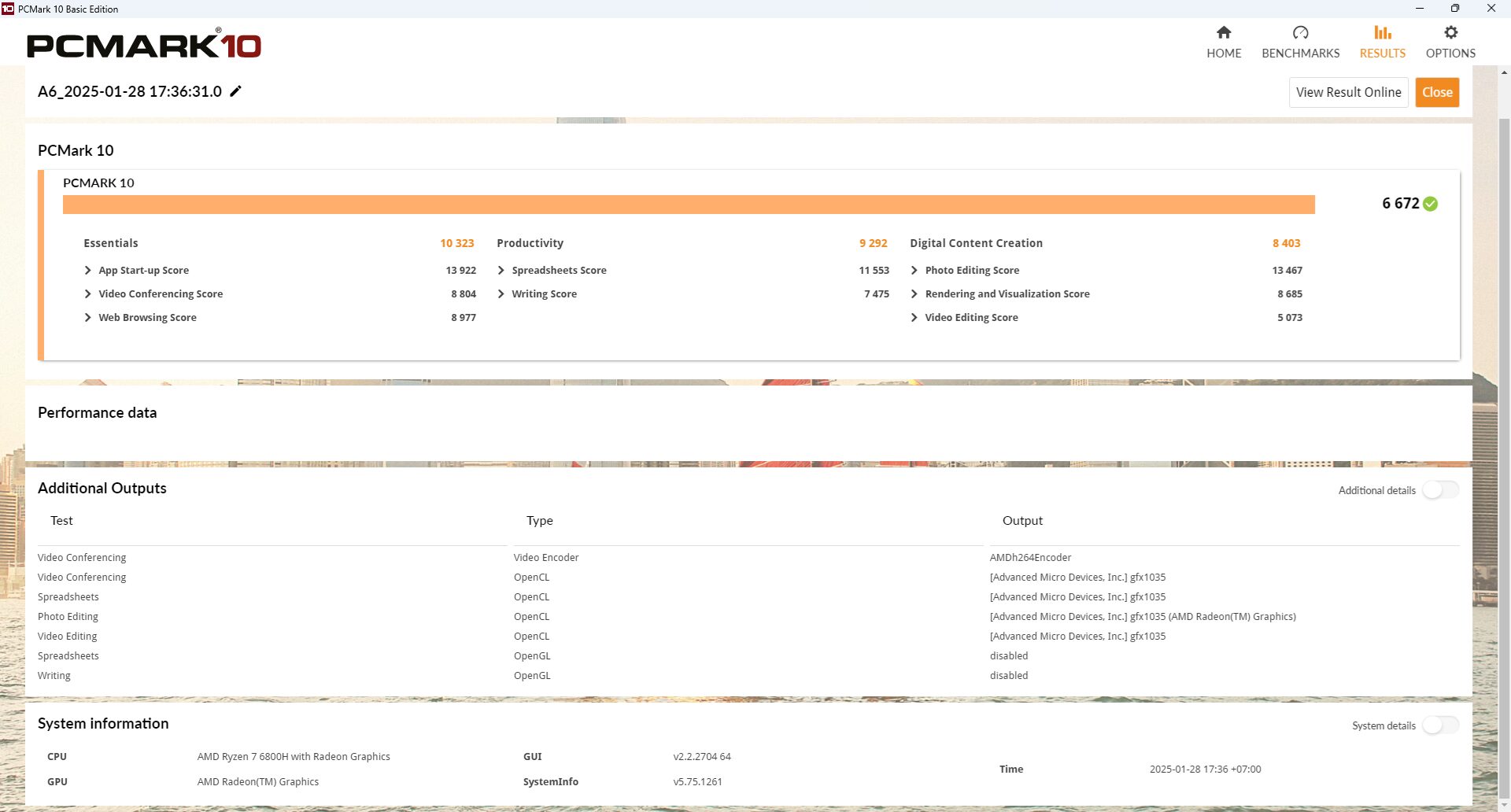Click View Result Online button
The width and height of the screenshot is (1511, 812).
(x=1348, y=92)
